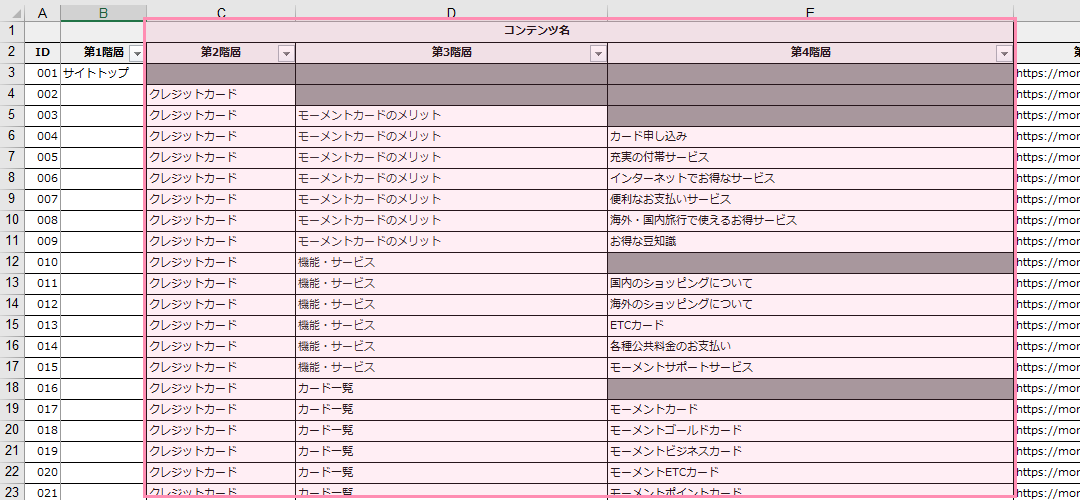
Task: Select the column D header
Action: point(451,12)
